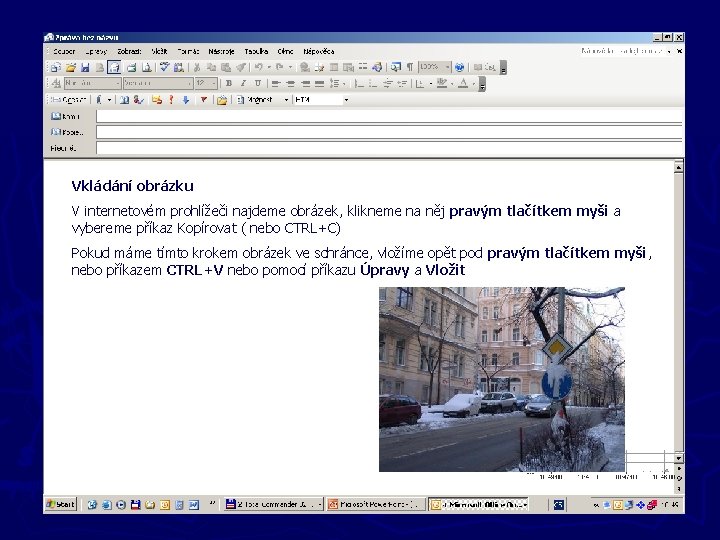Run the Spelling and grammar check icon
Viewport: 720px width, 540px height.
click(x=164, y=68)
